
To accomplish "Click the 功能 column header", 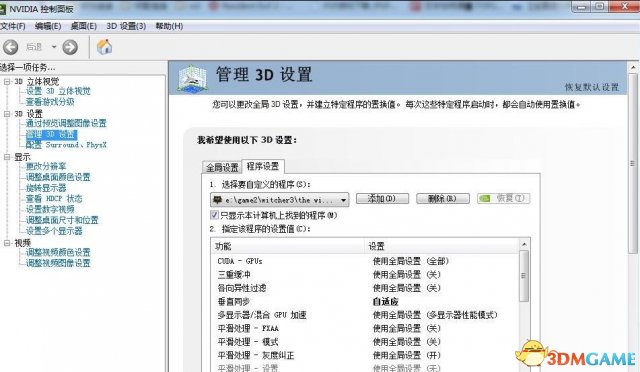I will 288,246.
